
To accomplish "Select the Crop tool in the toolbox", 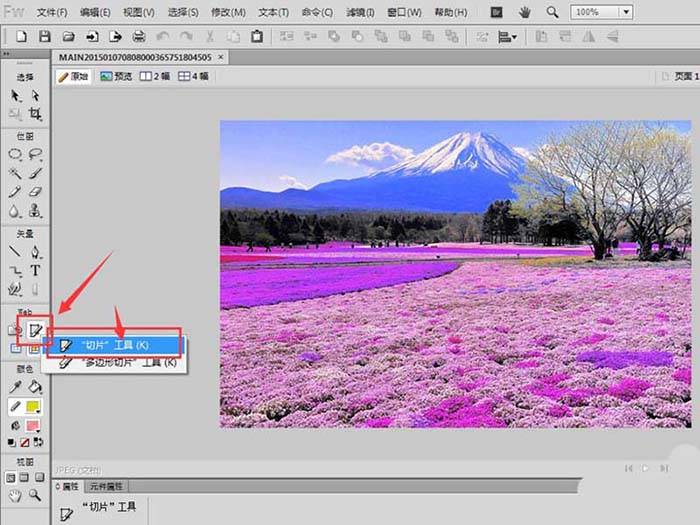I will (35, 114).
